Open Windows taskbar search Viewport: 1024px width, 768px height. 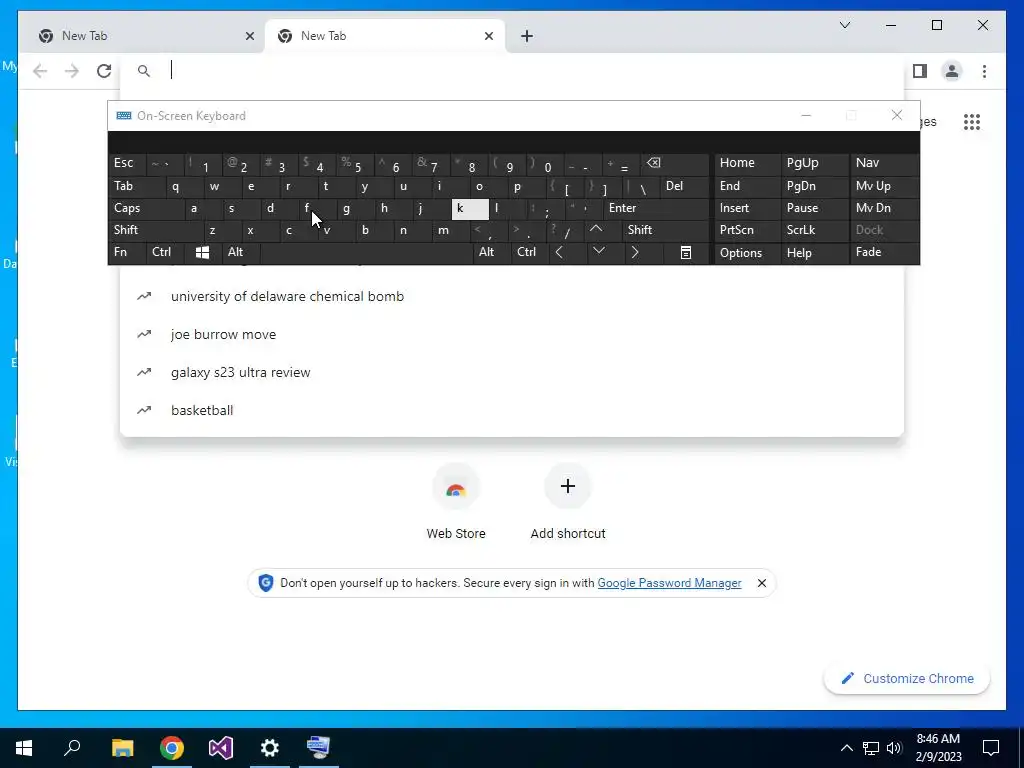[x=72, y=748]
